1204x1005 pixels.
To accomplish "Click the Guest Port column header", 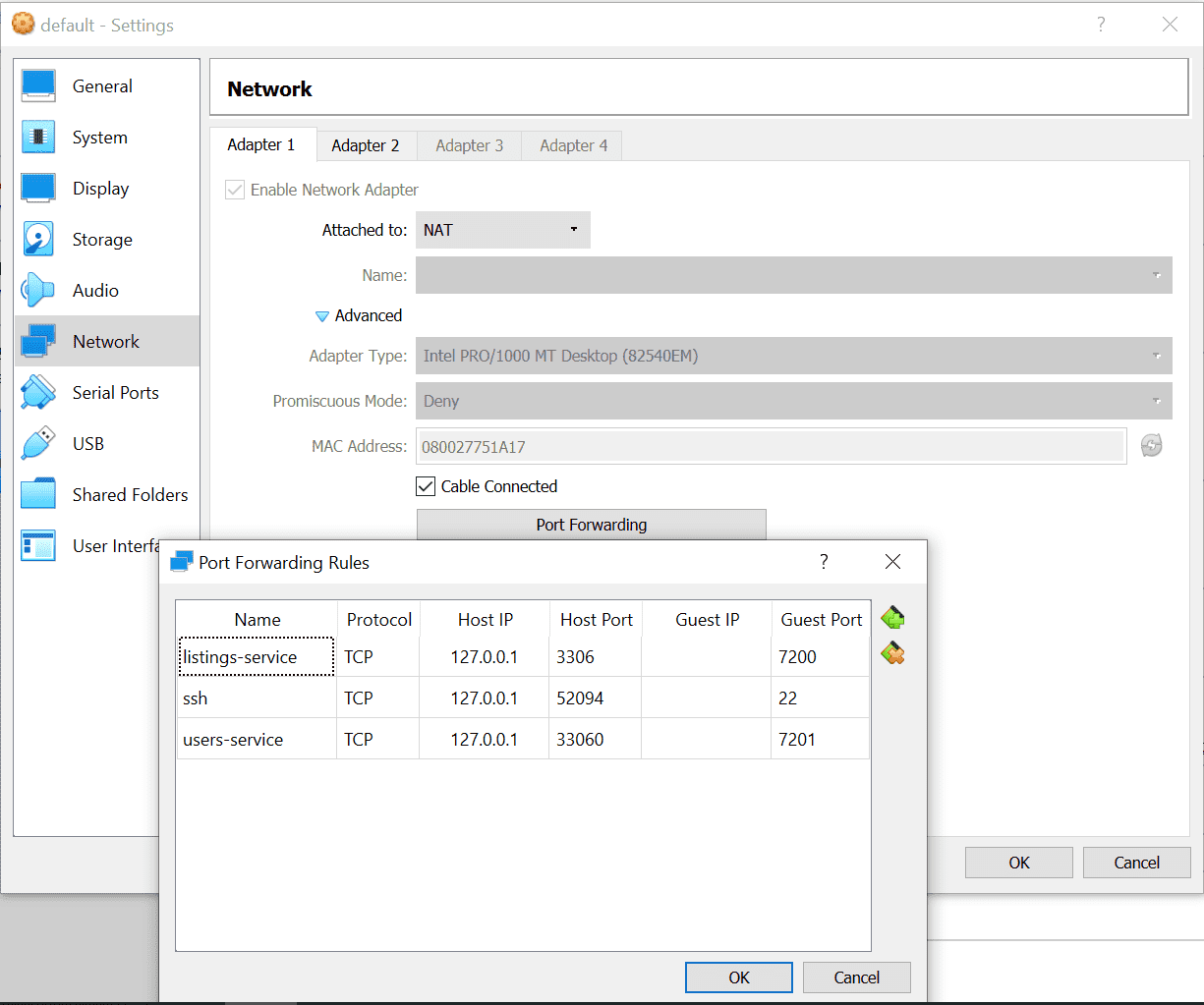I will [x=821, y=620].
